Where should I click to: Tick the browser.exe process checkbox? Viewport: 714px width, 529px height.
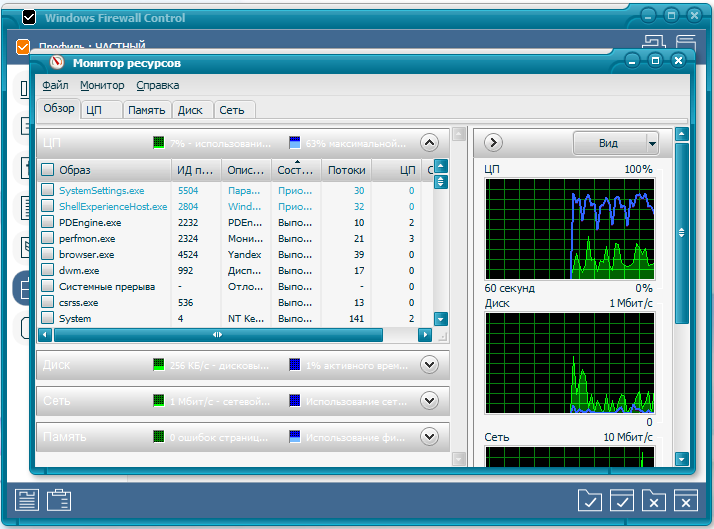(47, 255)
